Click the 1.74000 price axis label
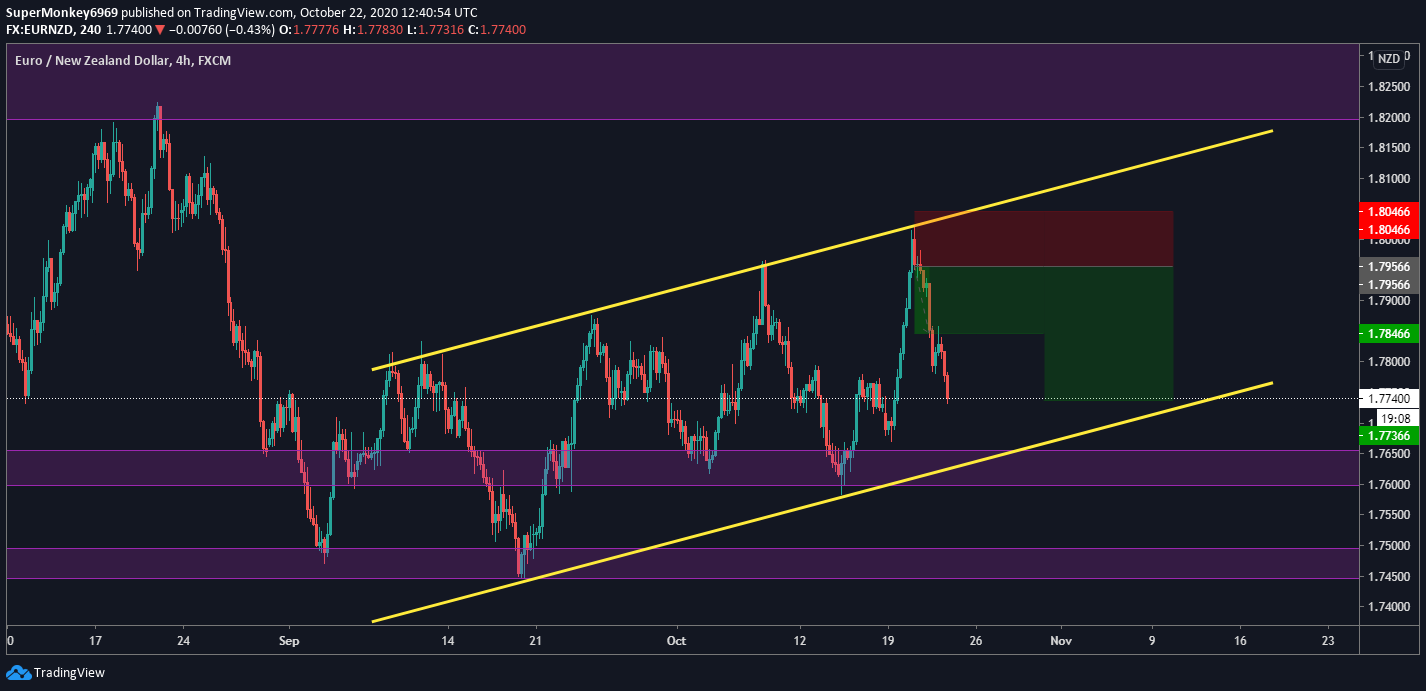 tap(1389, 607)
